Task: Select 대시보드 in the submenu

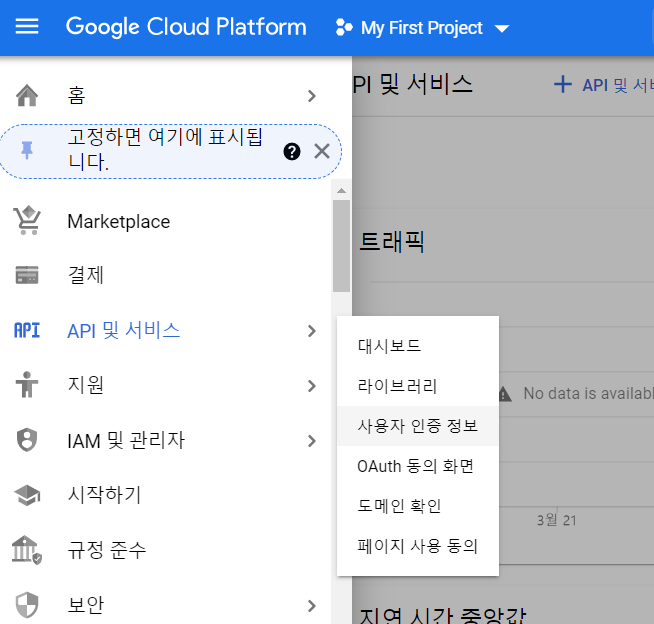Action: pyautogui.click(x=418, y=346)
